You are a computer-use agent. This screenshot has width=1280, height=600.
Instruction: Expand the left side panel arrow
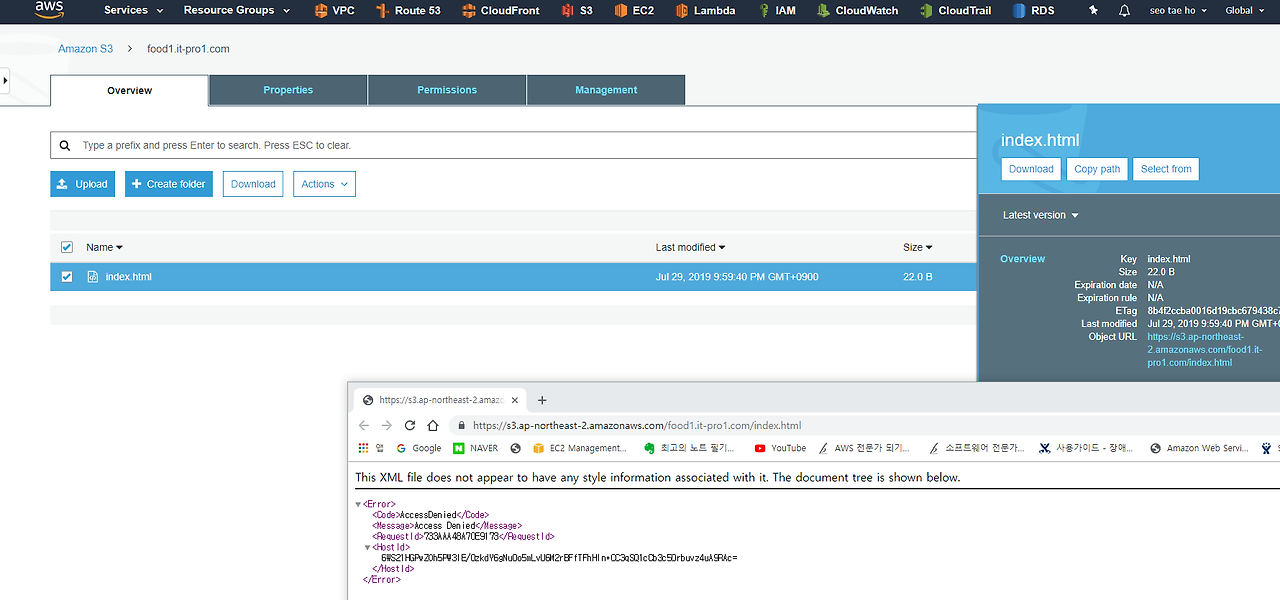5,79
